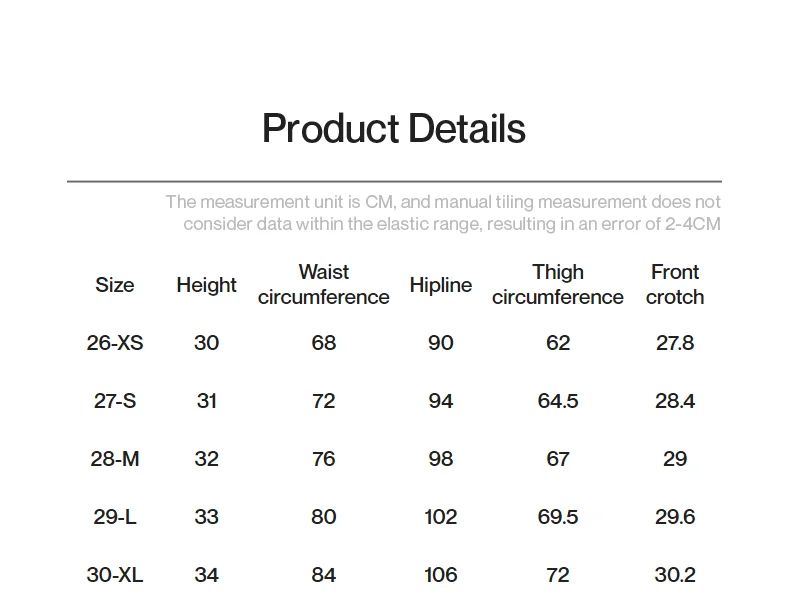Image resolution: width=790 pixels, height=603 pixels.
Task: Select the 30-XL size row label
Action: (115, 575)
